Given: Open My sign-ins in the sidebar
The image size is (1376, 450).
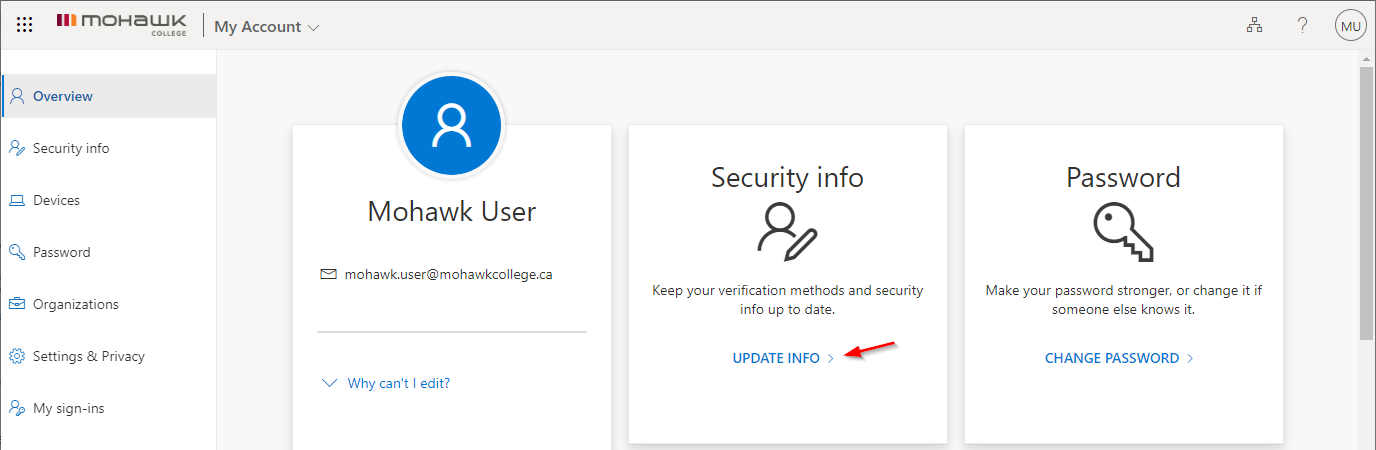Looking at the screenshot, I should [x=68, y=408].
